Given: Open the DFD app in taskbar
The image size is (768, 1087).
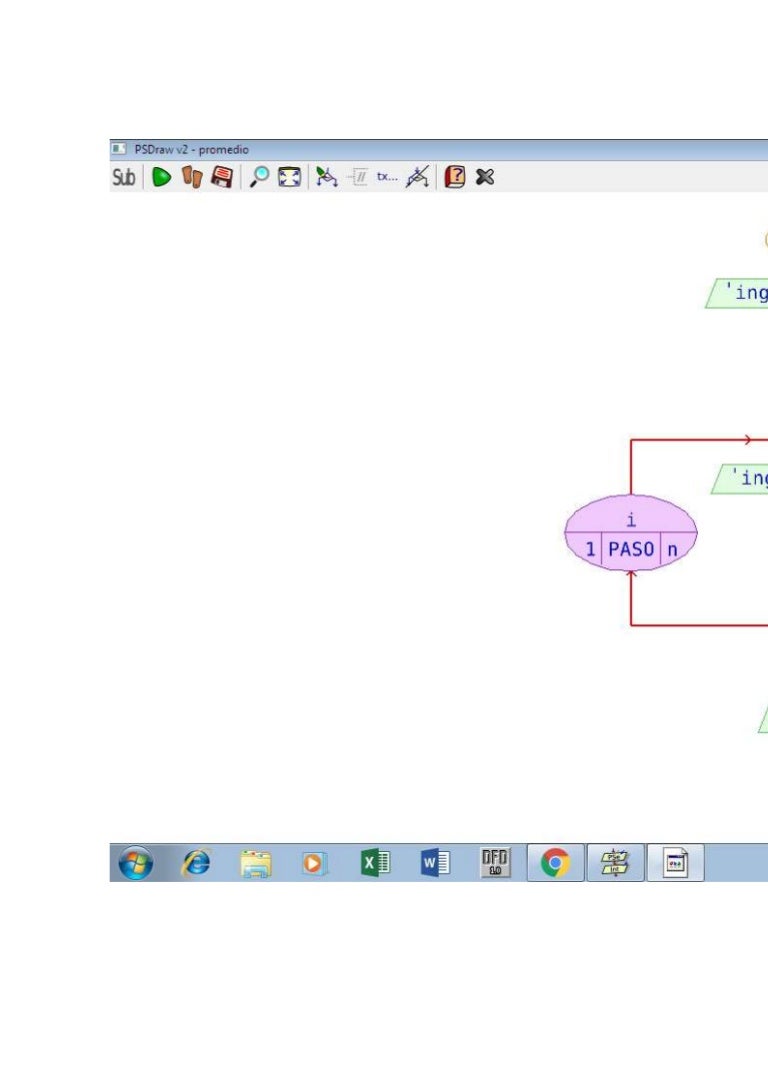Looking at the screenshot, I should pyautogui.click(x=495, y=862).
